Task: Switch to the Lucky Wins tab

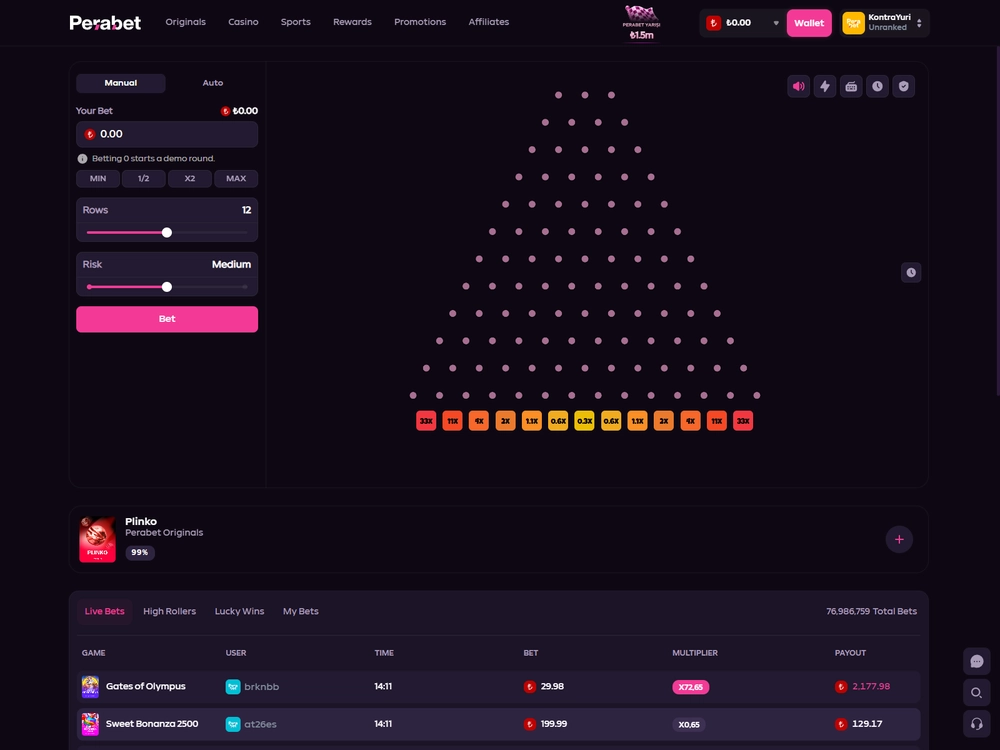Action: pyautogui.click(x=239, y=612)
